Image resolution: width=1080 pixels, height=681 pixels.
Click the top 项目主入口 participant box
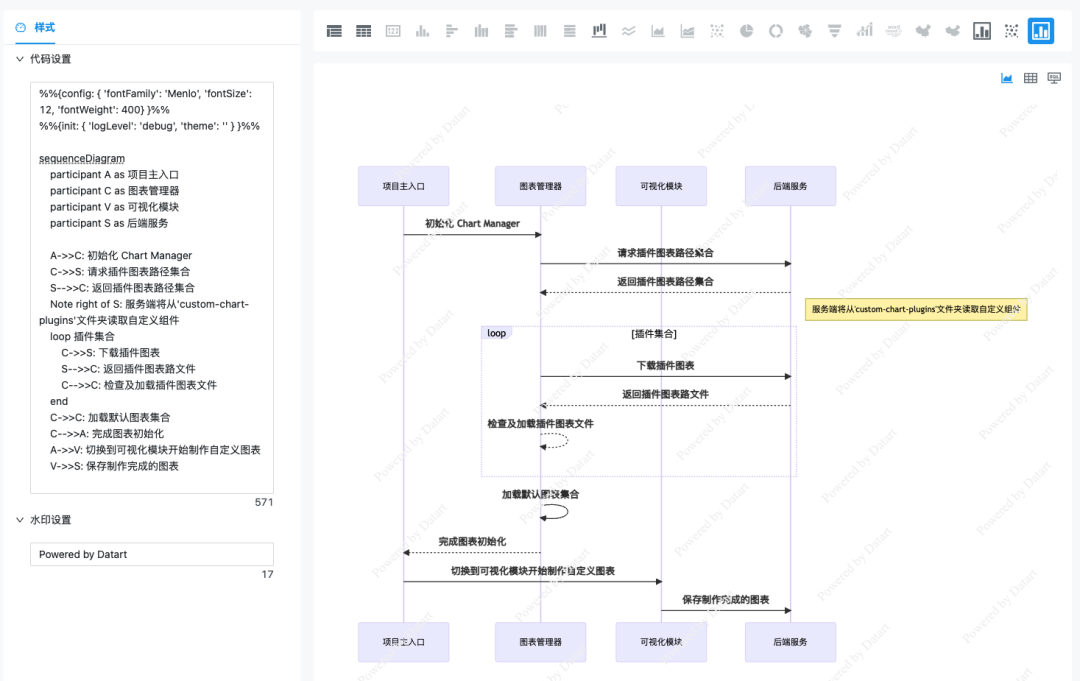coord(404,186)
